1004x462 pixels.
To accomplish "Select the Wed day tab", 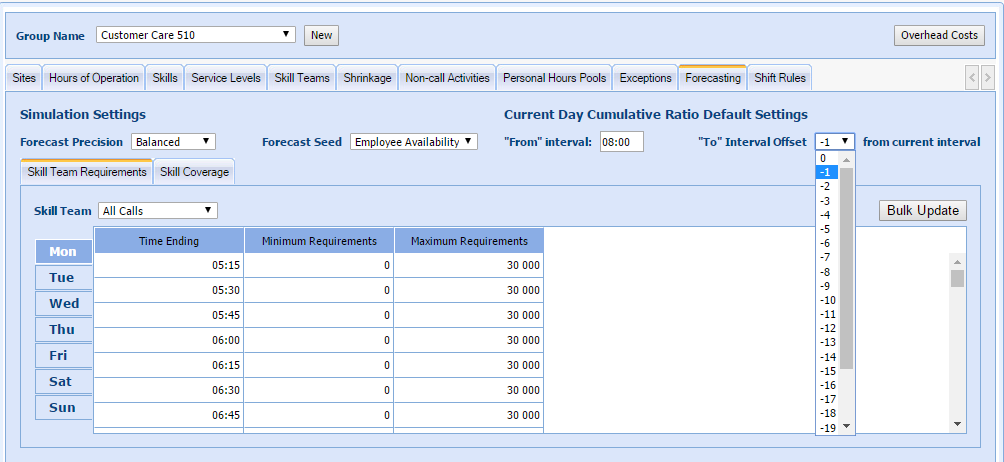I will click(x=64, y=304).
